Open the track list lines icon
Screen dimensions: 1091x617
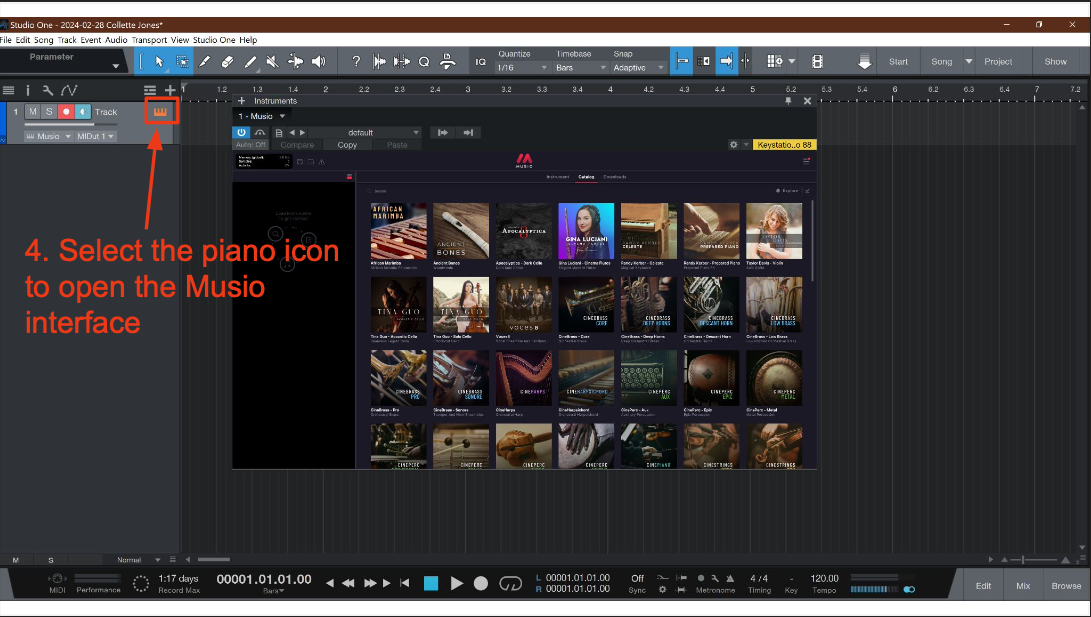[x=8, y=90]
